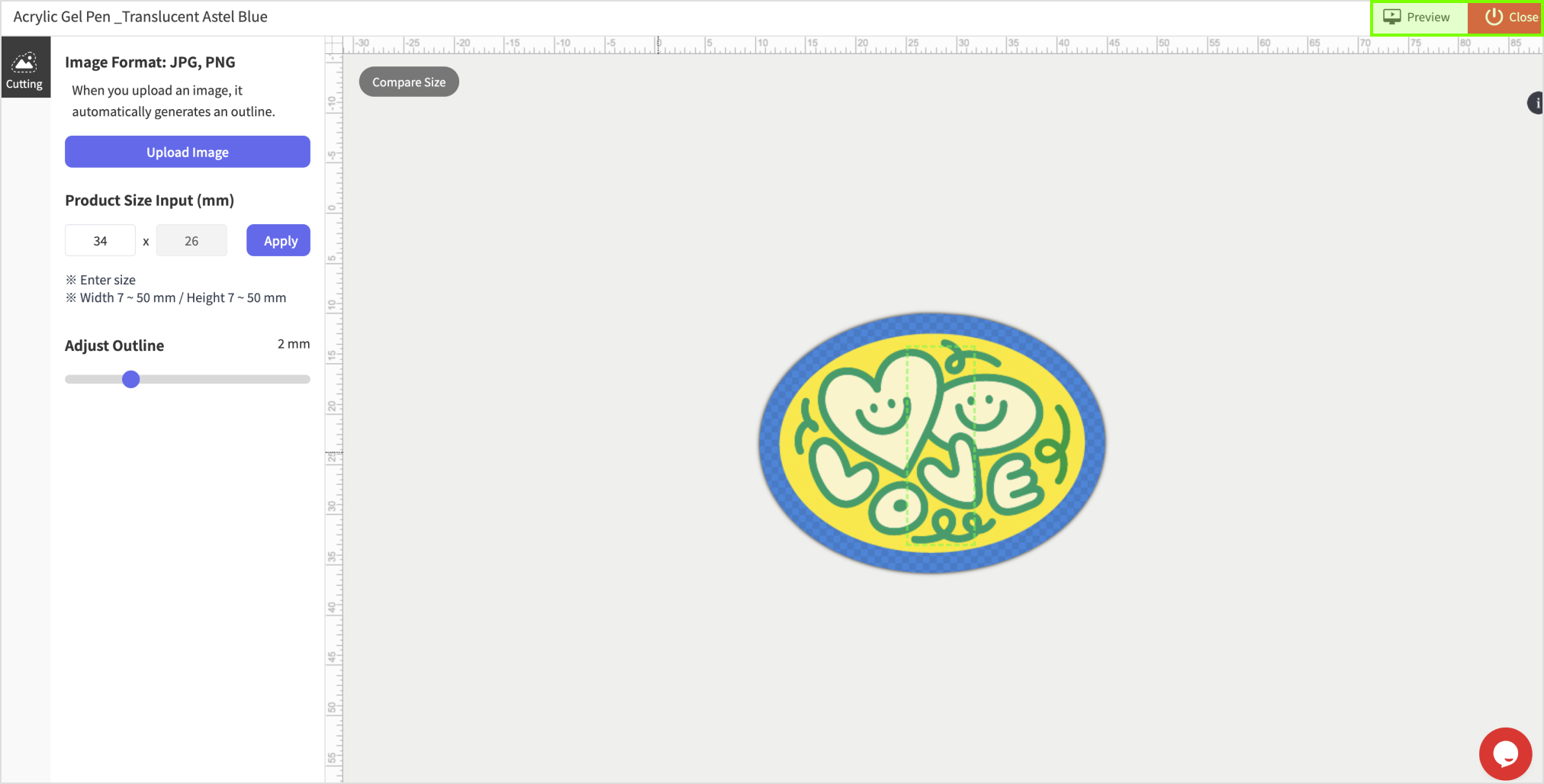Click the ruler origin corner box
The image size is (1544, 784).
pos(333,45)
